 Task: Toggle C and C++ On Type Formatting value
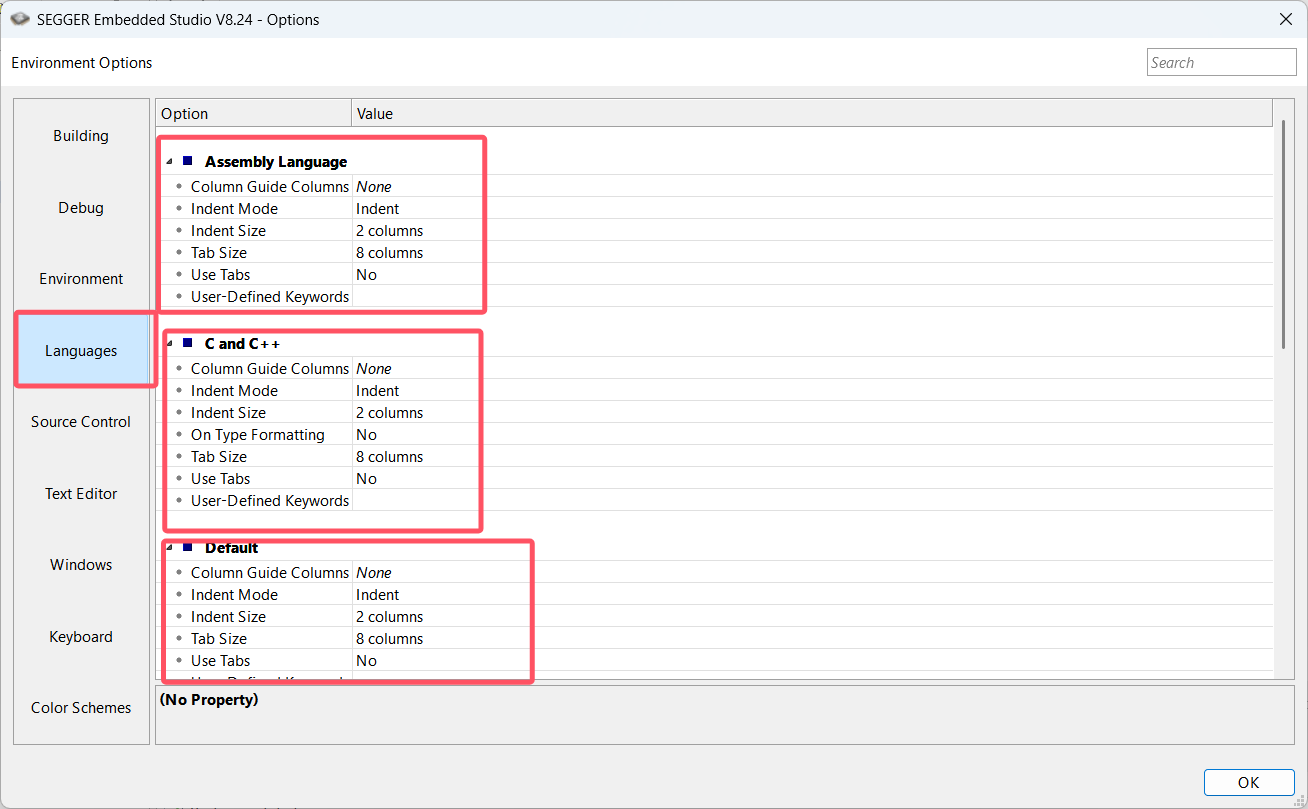click(812, 435)
